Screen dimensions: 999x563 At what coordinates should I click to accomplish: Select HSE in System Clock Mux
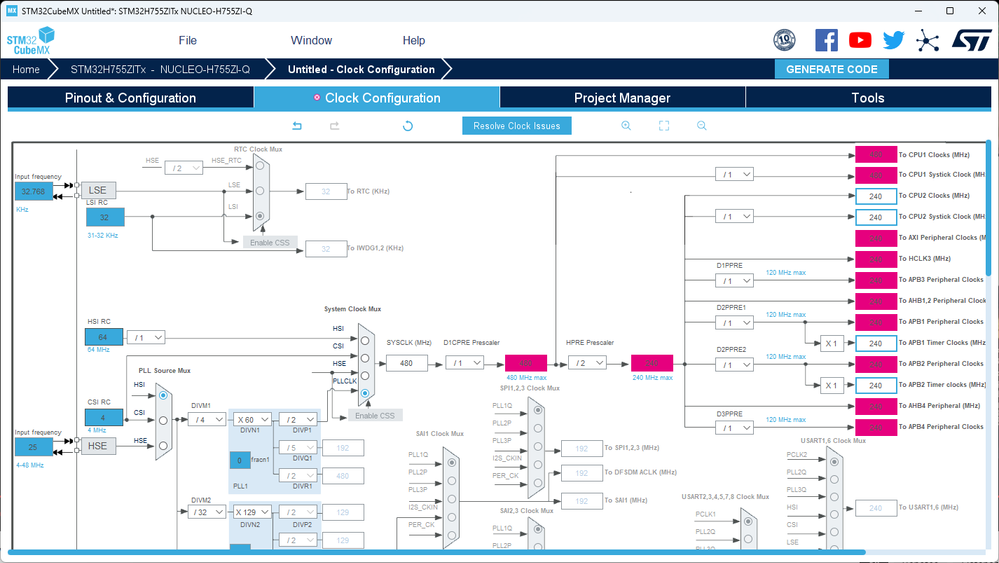pos(365,375)
